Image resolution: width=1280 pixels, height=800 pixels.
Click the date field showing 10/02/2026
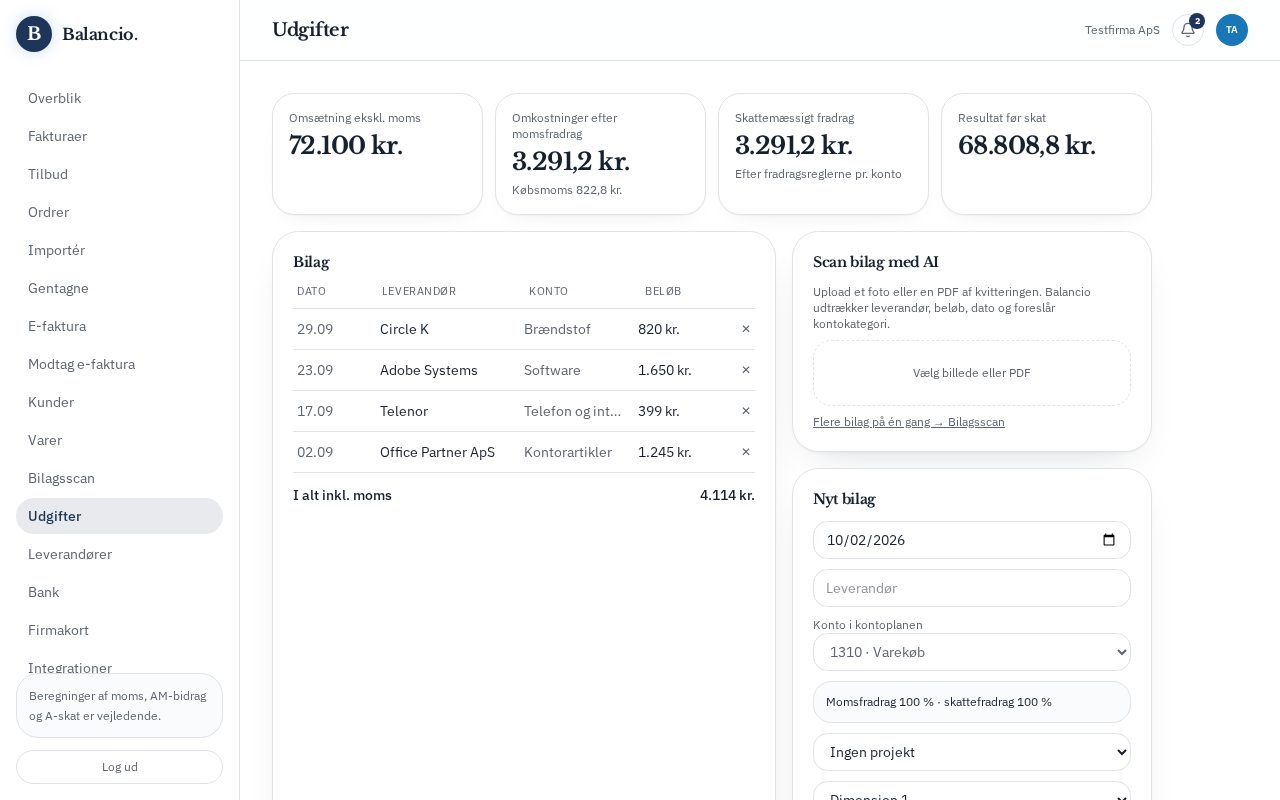(x=972, y=540)
